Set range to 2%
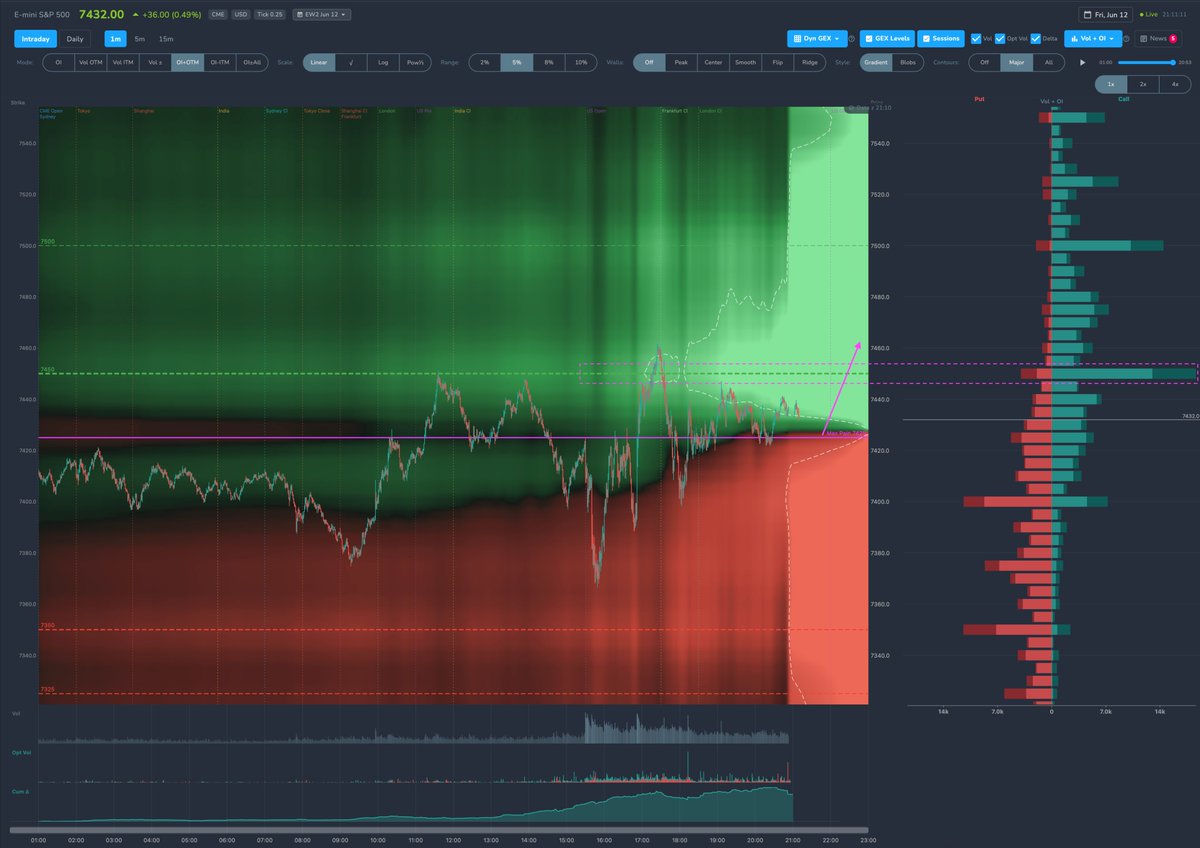Screen dimensions: 1200x848 pos(484,62)
